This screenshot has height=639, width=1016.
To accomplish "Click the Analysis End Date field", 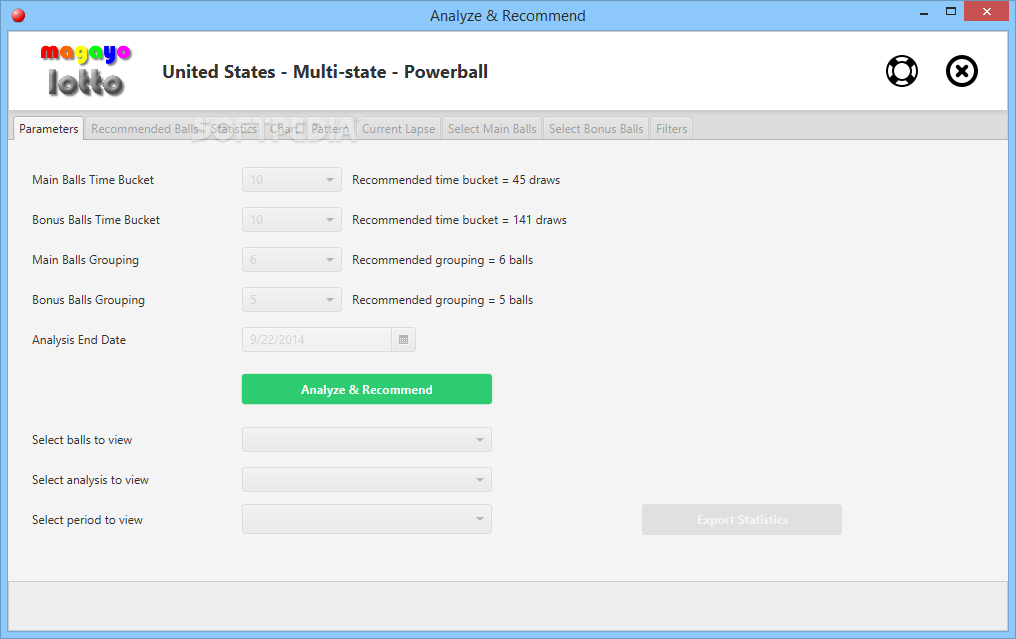I will click(317, 340).
